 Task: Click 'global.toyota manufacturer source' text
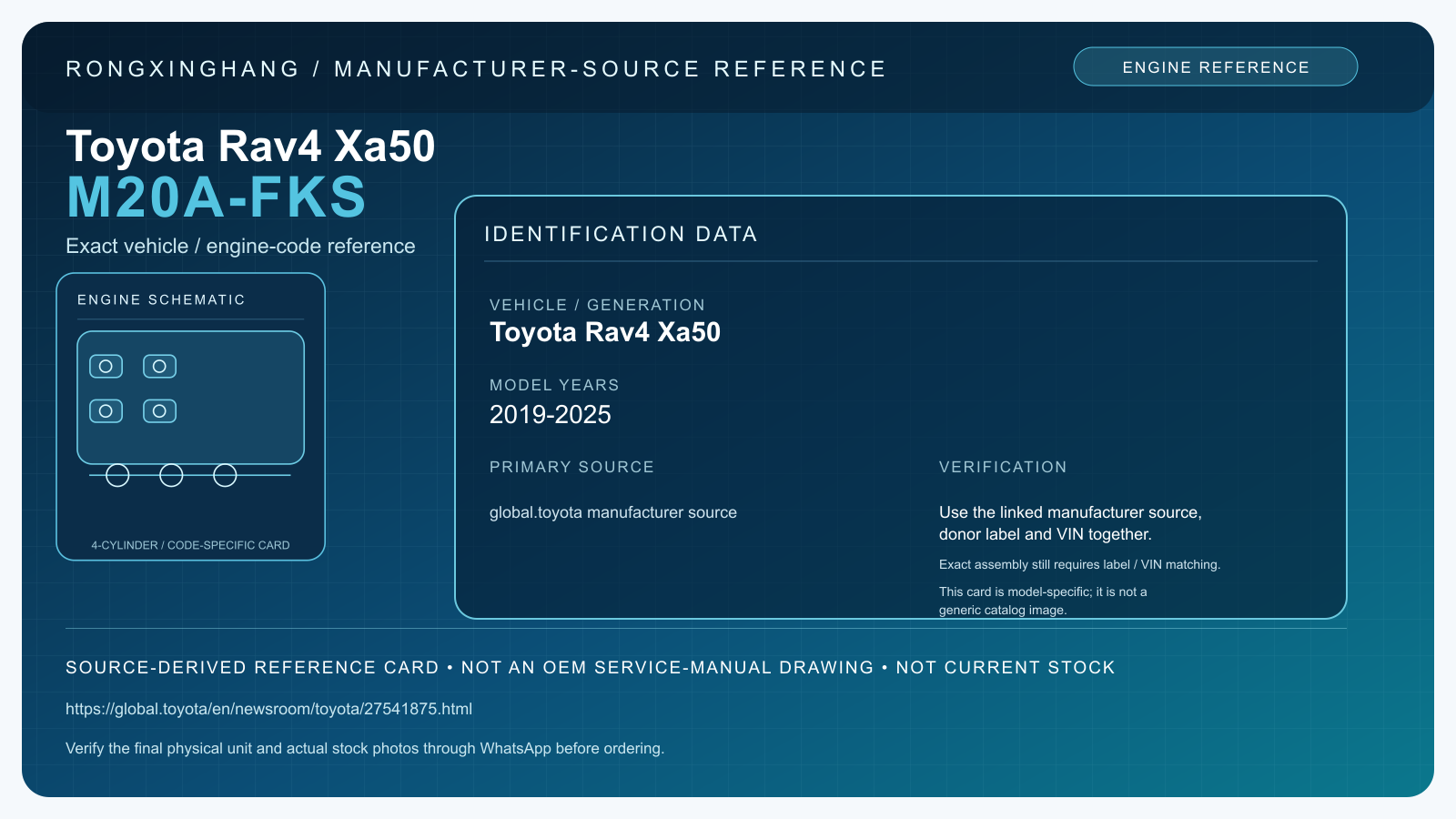613,512
